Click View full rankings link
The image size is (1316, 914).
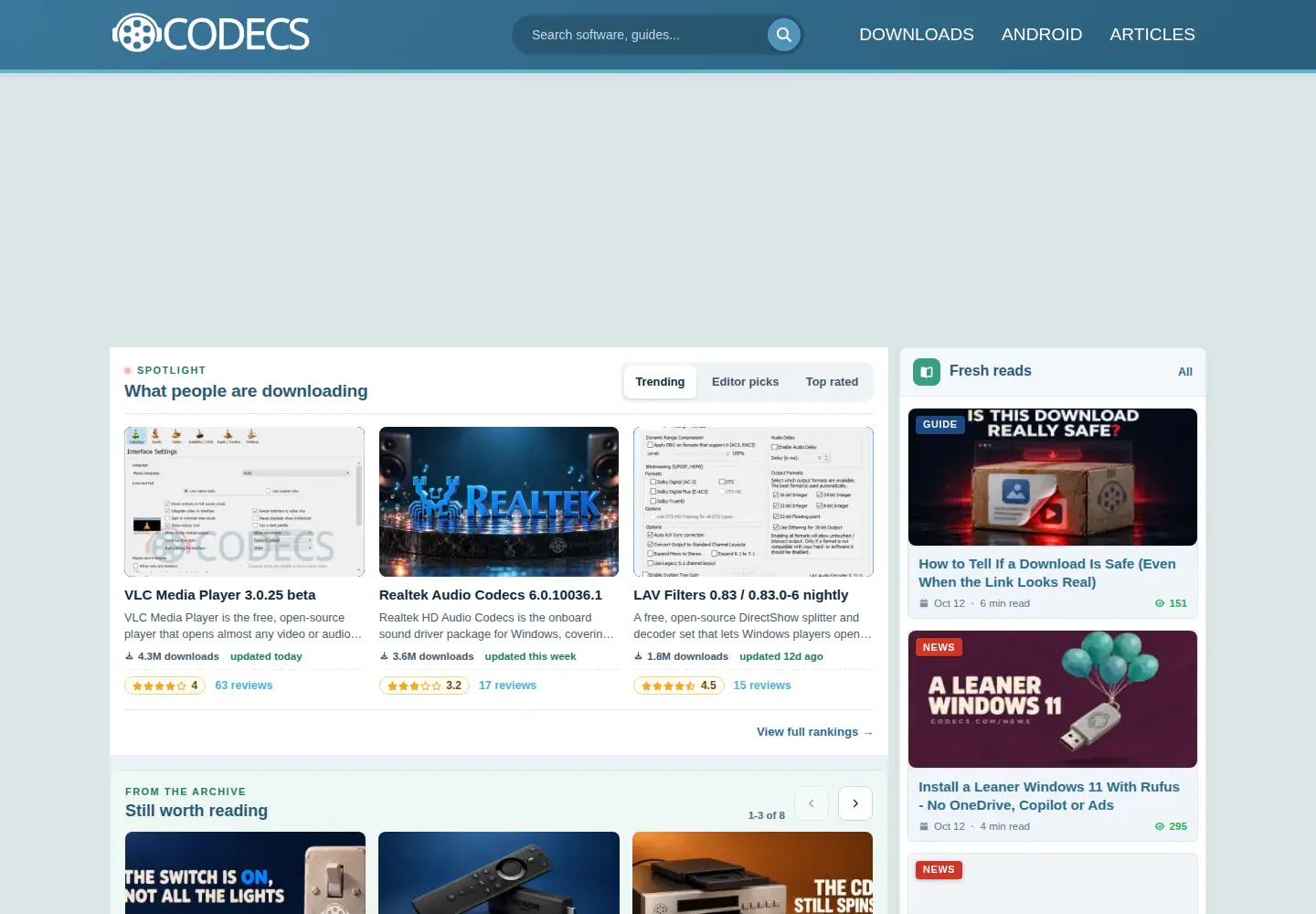pos(814,732)
